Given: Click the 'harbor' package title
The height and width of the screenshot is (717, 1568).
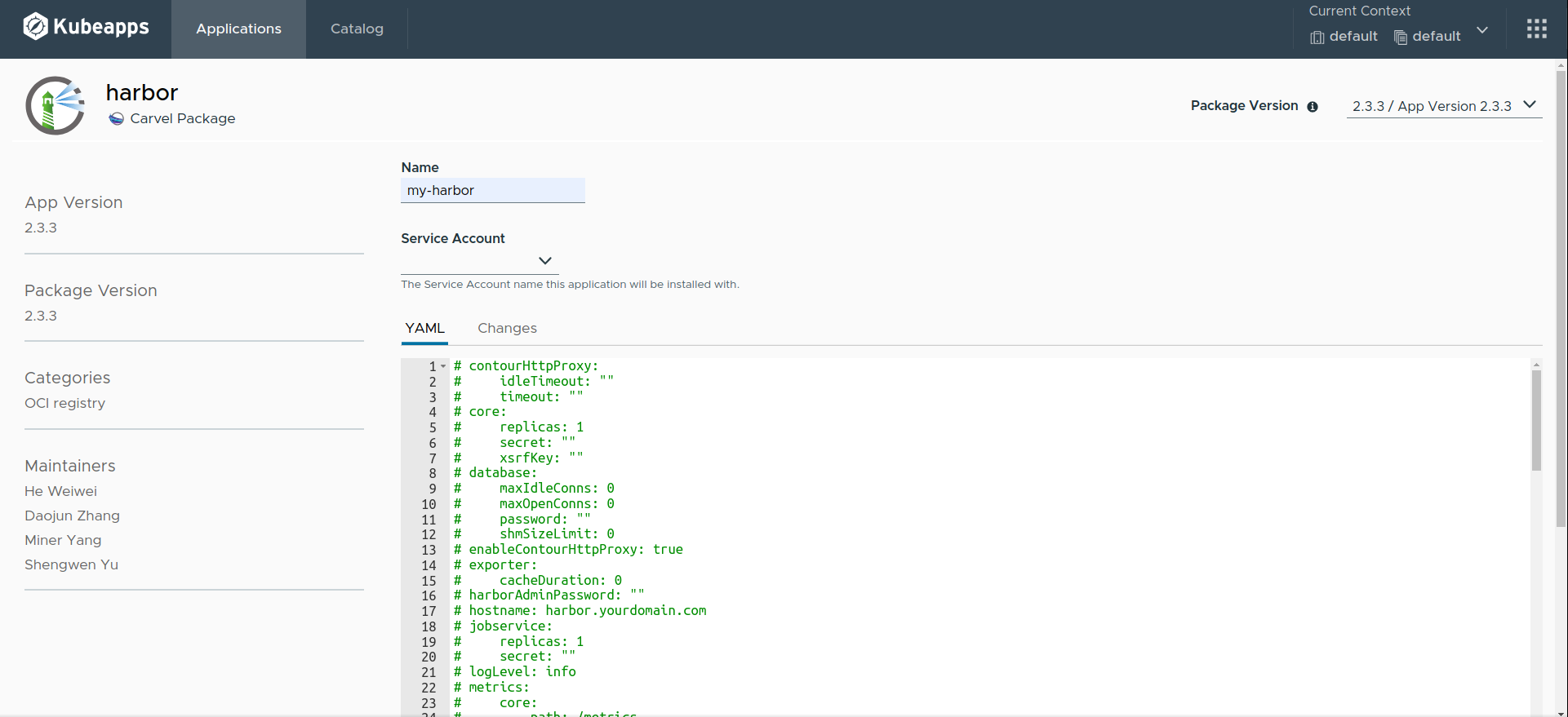Looking at the screenshot, I should pyautogui.click(x=142, y=92).
